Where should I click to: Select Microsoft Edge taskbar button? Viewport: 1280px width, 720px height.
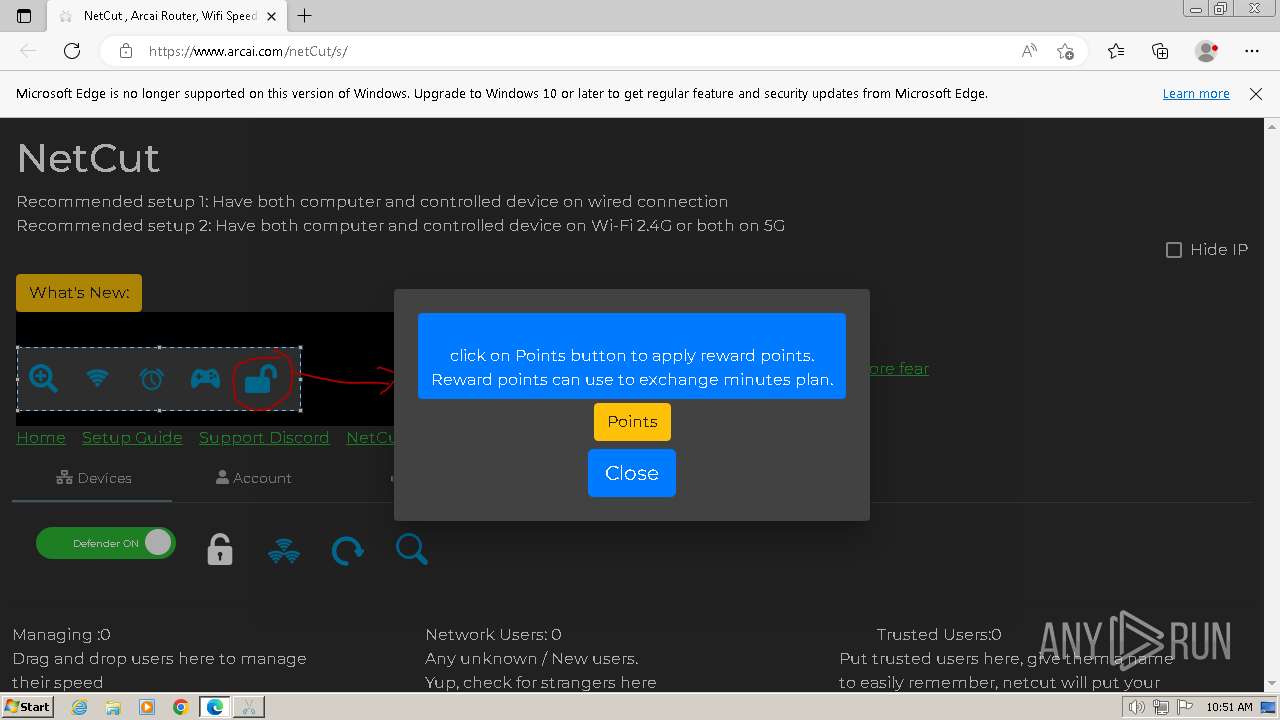tap(215, 707)
